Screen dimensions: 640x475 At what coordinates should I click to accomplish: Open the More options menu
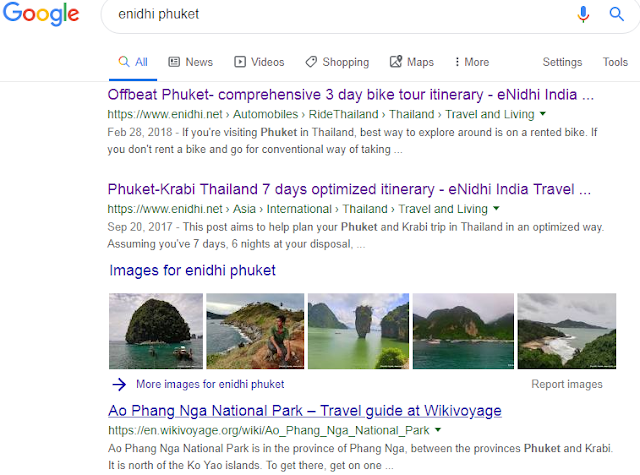click(x=472, y=62)
